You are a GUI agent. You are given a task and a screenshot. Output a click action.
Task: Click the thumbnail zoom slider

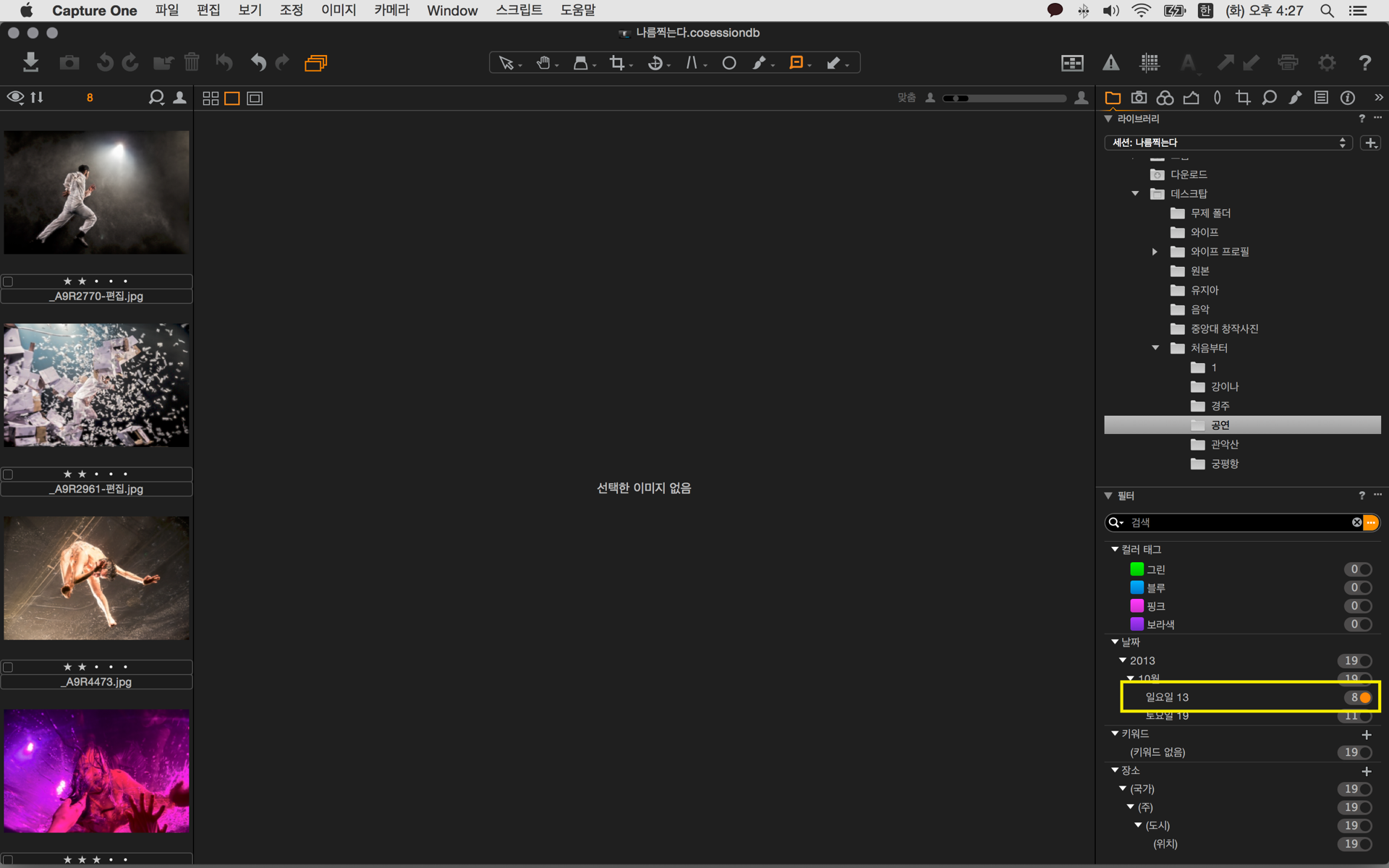coord(1006,98)
